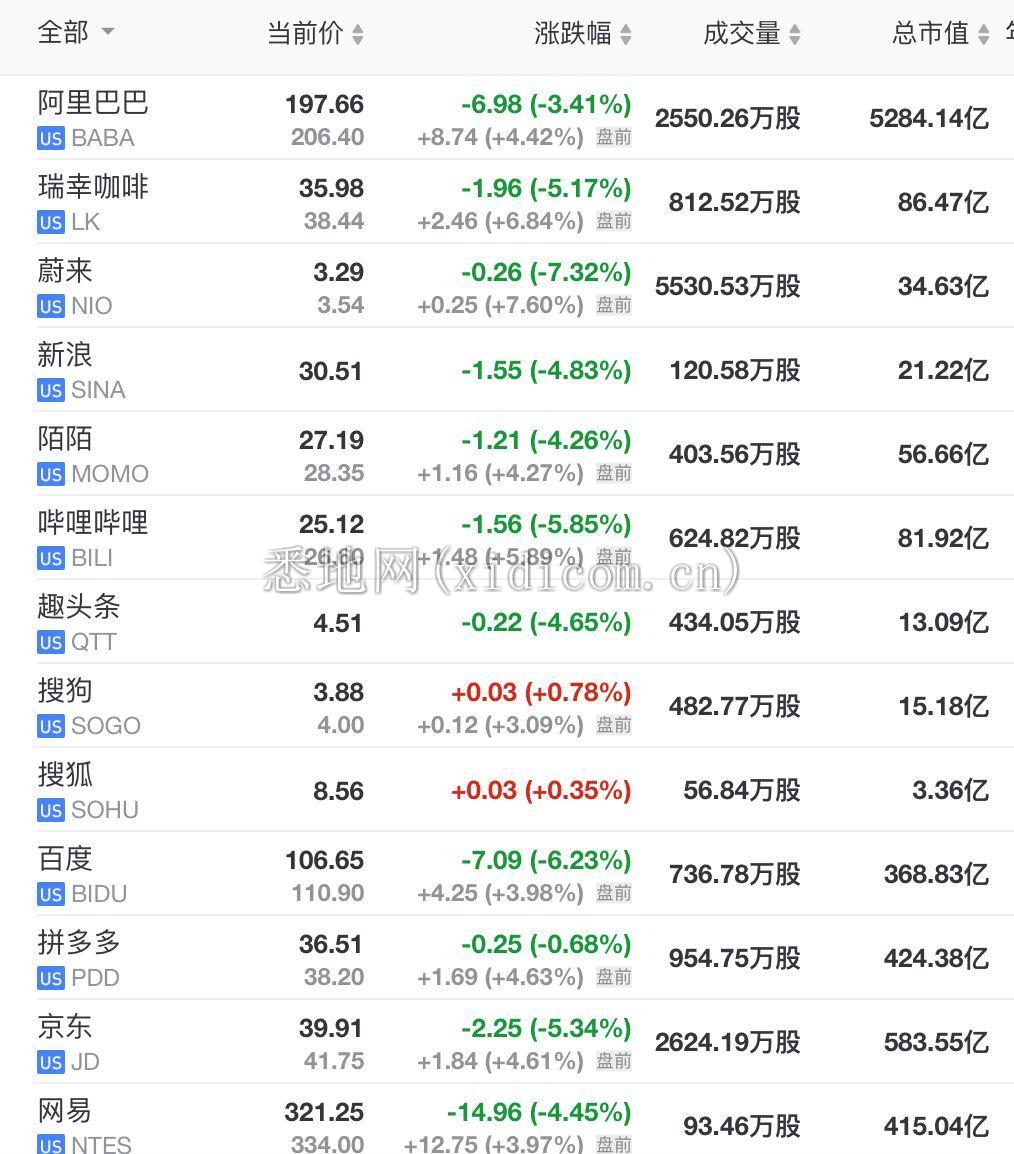Click the US badge beside BILI
The height and width of the screenshot is (1154, 1014).
[x=51, y=558]
